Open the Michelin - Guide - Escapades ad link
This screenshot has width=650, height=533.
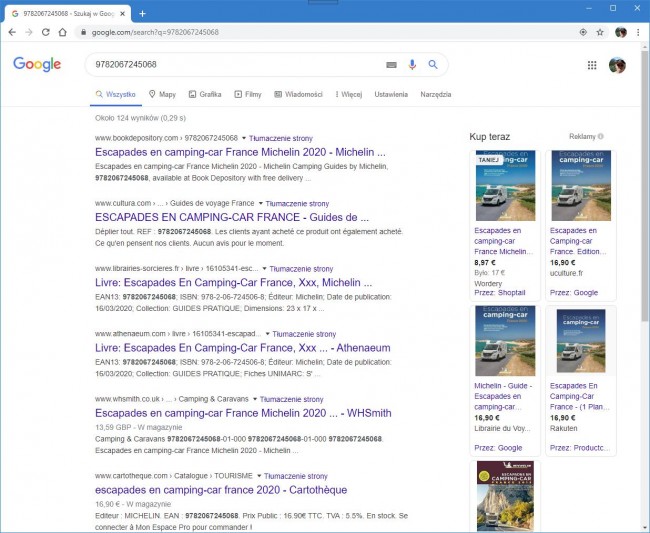503,396
